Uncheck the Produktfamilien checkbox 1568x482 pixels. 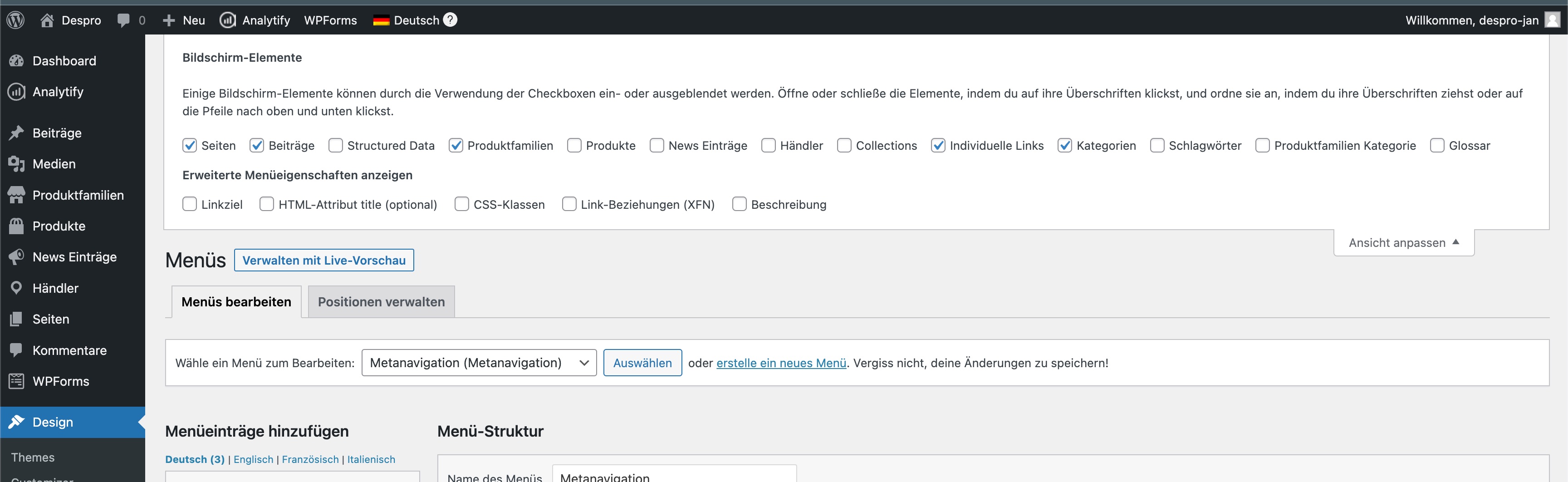pos(456,145)
